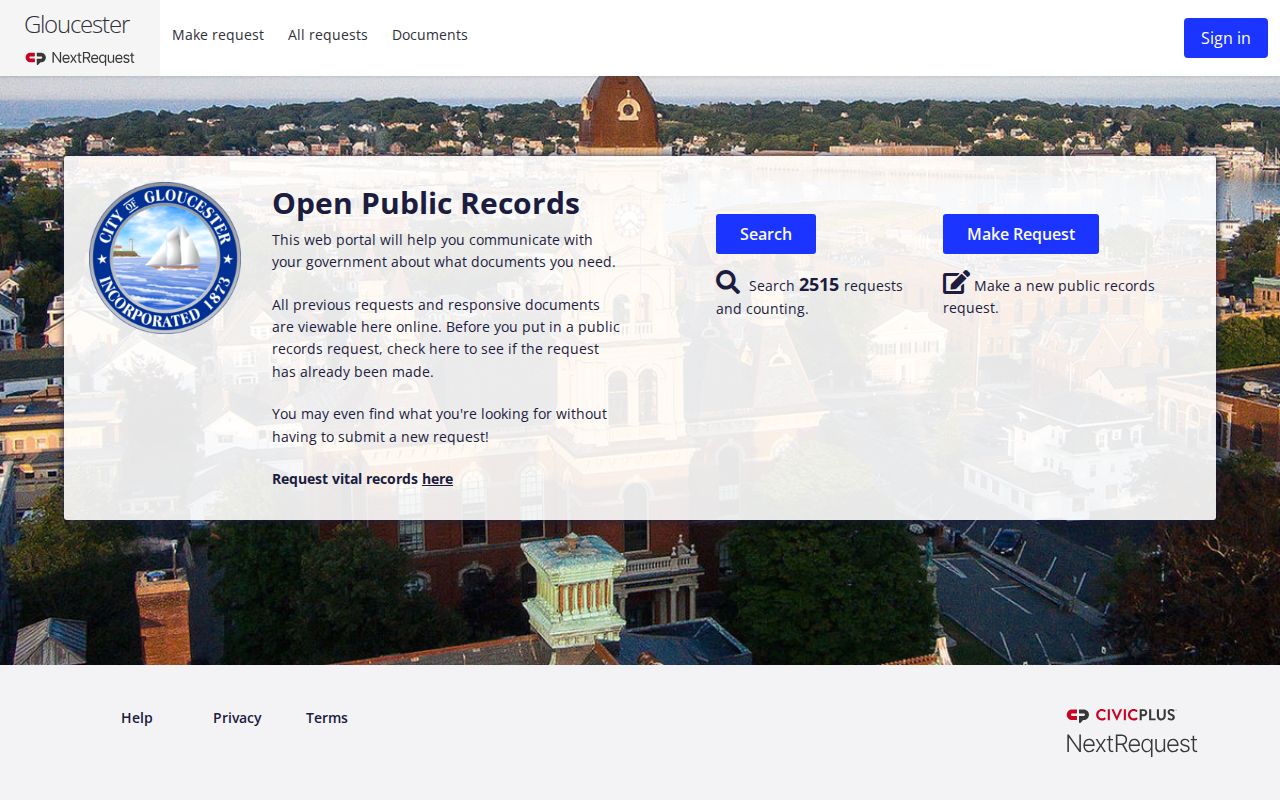Click the magnifying glass search icon
This screenshot has height=800, width=1280.
point(728,283)
